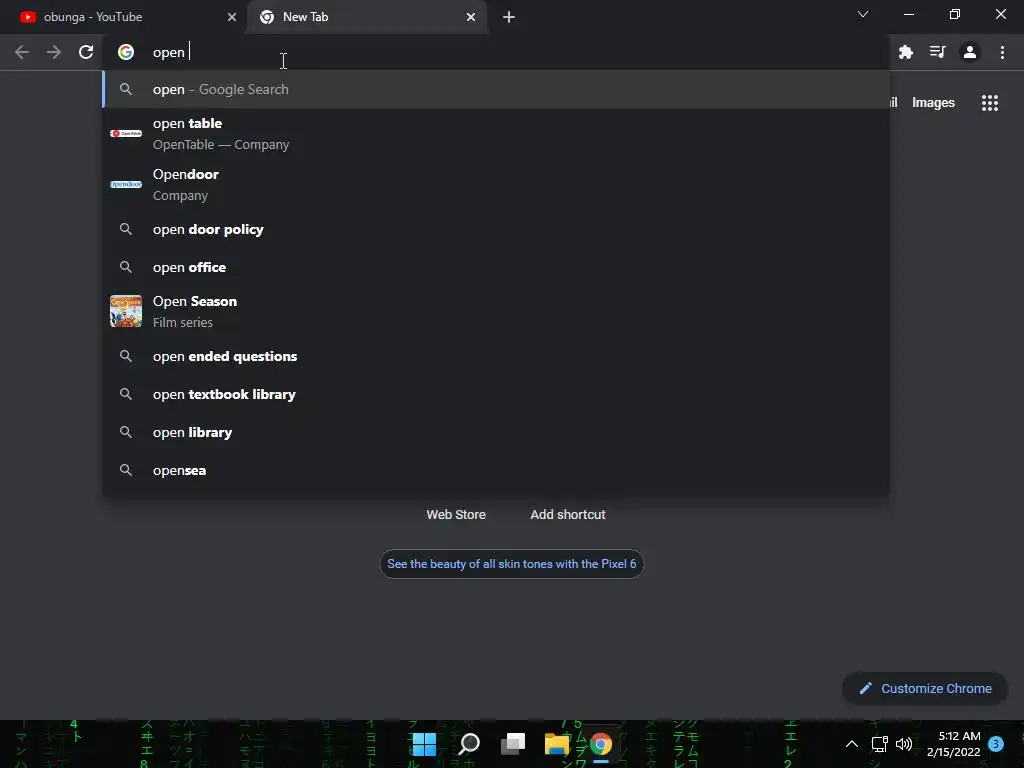Image resolution: width=1024 pixels, height=768 pixels.
Task: Click Add shortcut
Action: pos(568,515)
